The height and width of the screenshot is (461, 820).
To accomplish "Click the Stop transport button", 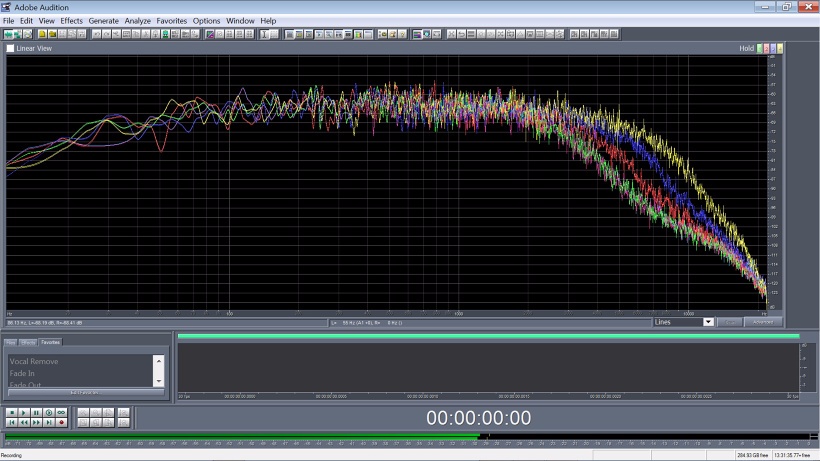I will click(x=12, y=412).
